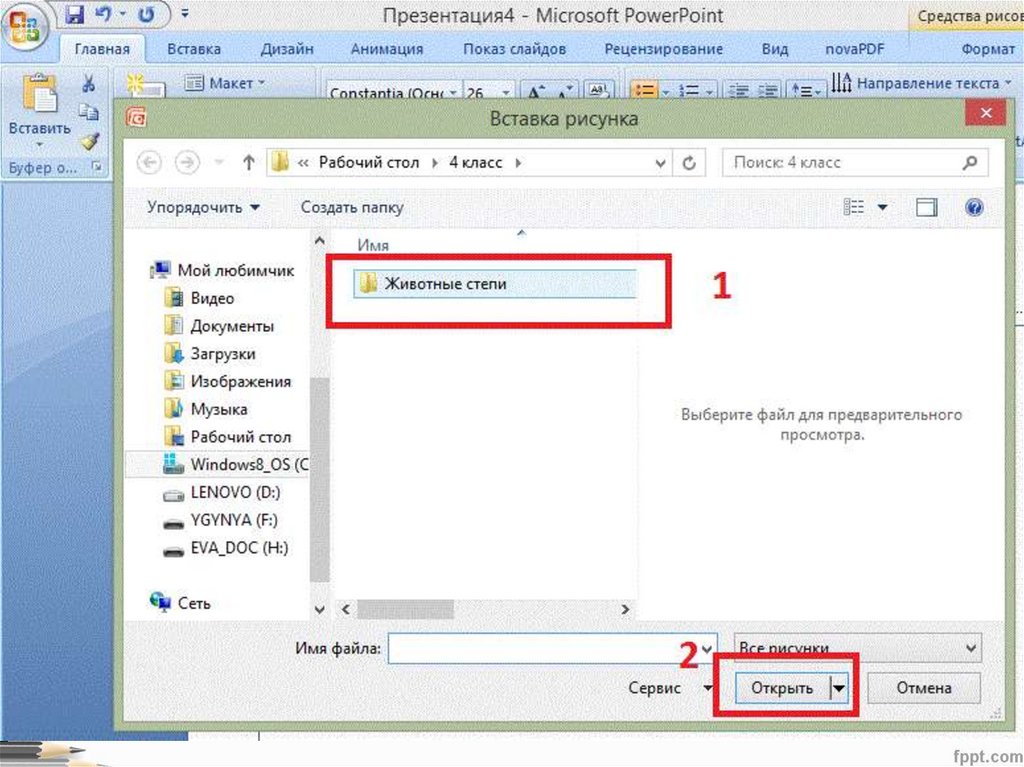Copy selection with the copy icon

tap(89, 112)
